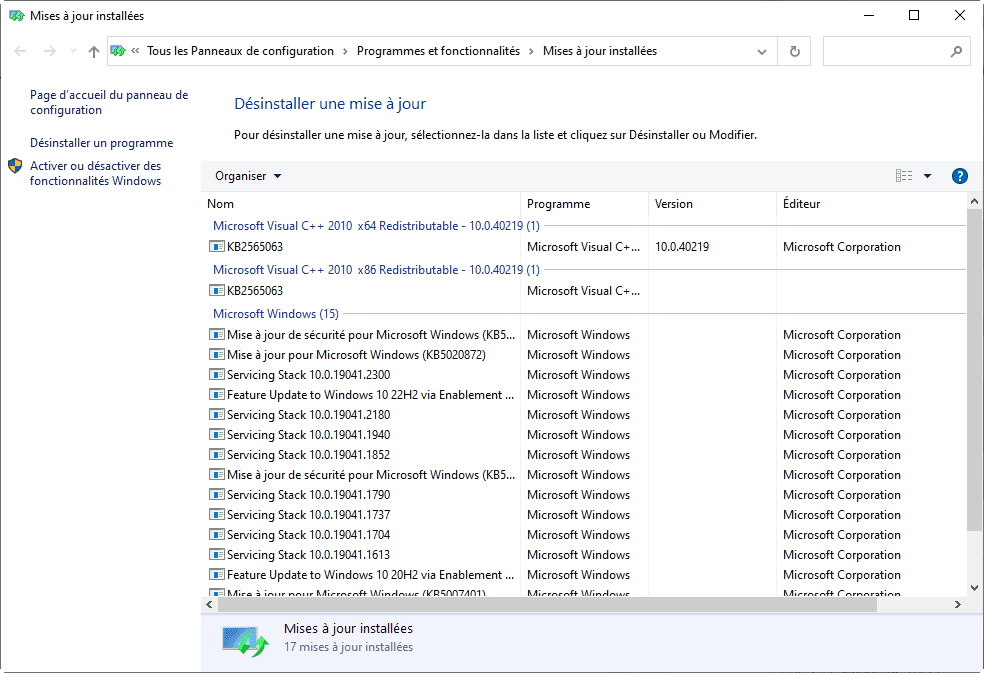Open Désinstaller un programme link

[101, 143]
